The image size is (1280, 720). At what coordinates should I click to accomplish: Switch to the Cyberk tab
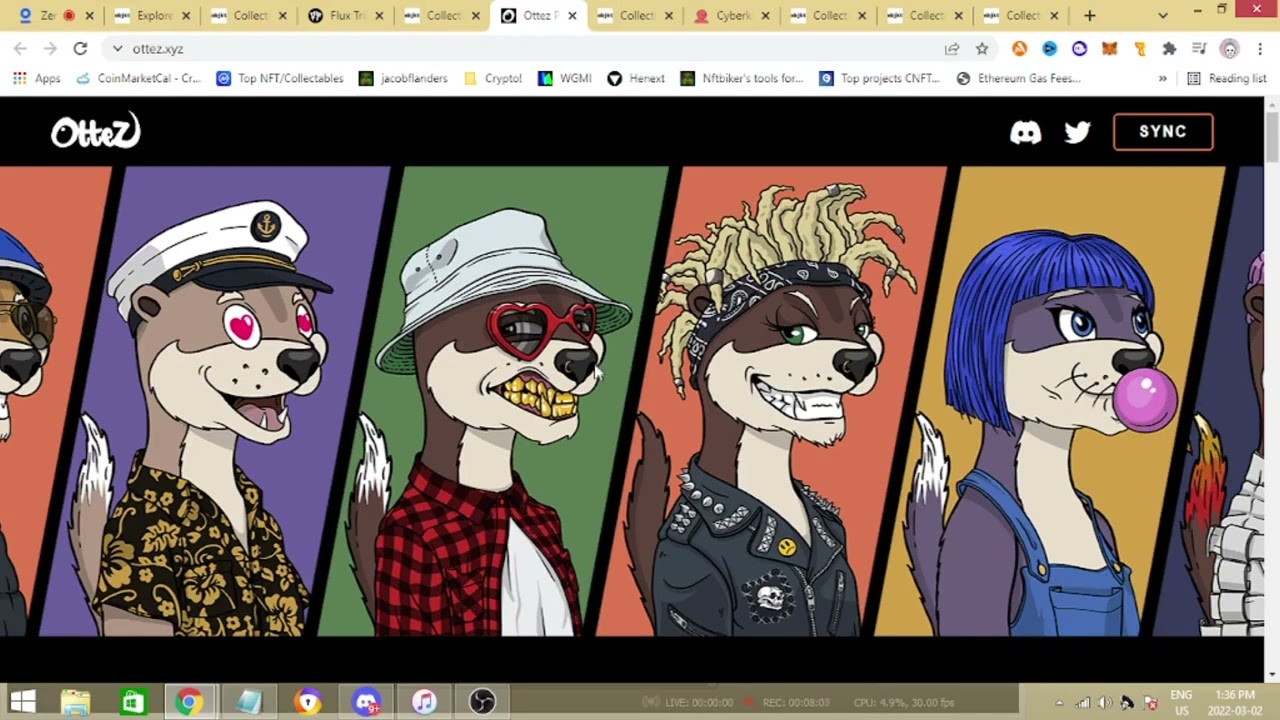[x=732, y=15]
